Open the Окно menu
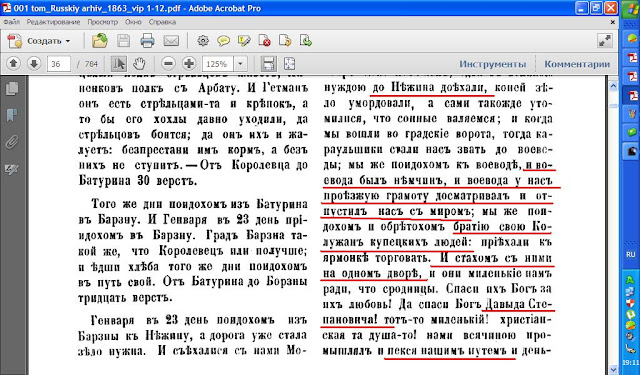Screen dimensions: 640x375 (x=133, y=22)
